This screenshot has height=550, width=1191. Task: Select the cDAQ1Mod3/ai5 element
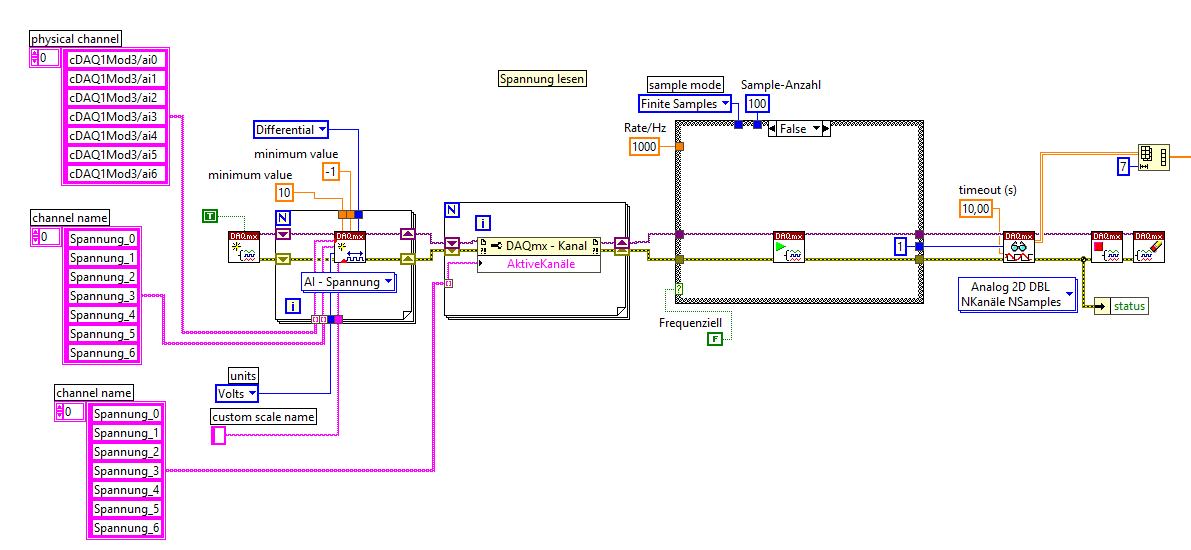point(116,155)
